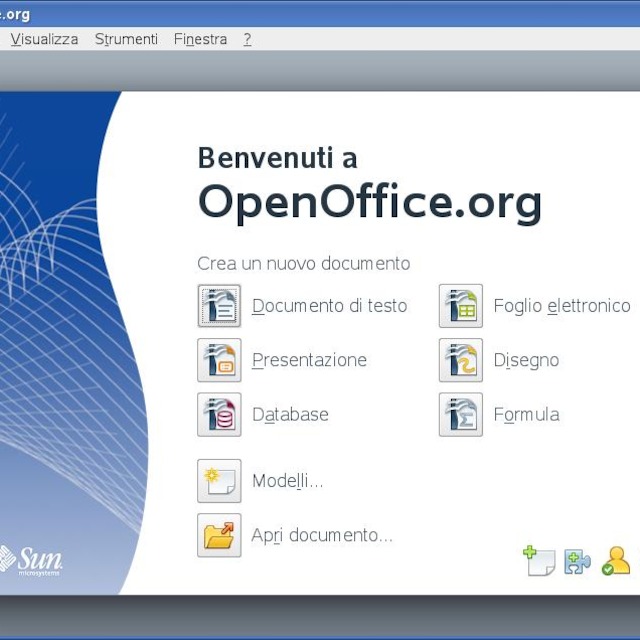Click the Disegno Draw icon
The height and width of the screenshot is (640, 640).
[461, 360]
